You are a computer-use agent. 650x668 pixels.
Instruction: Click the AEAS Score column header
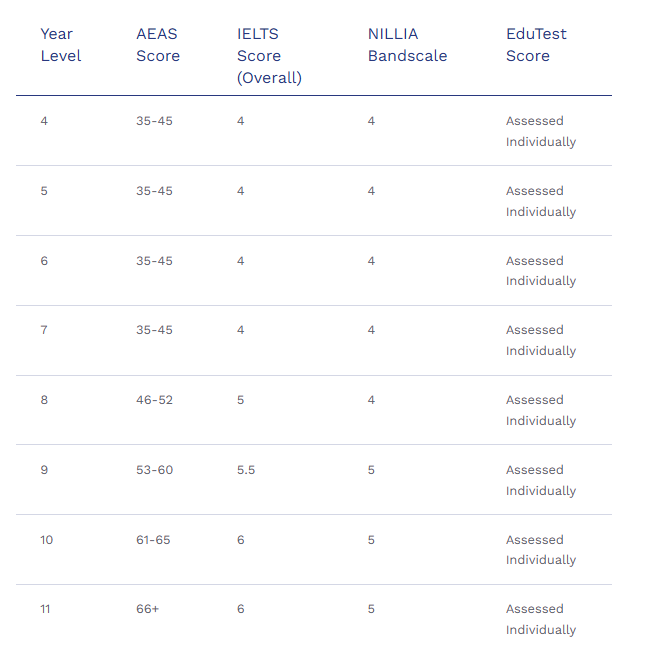[x=158, y=45]
